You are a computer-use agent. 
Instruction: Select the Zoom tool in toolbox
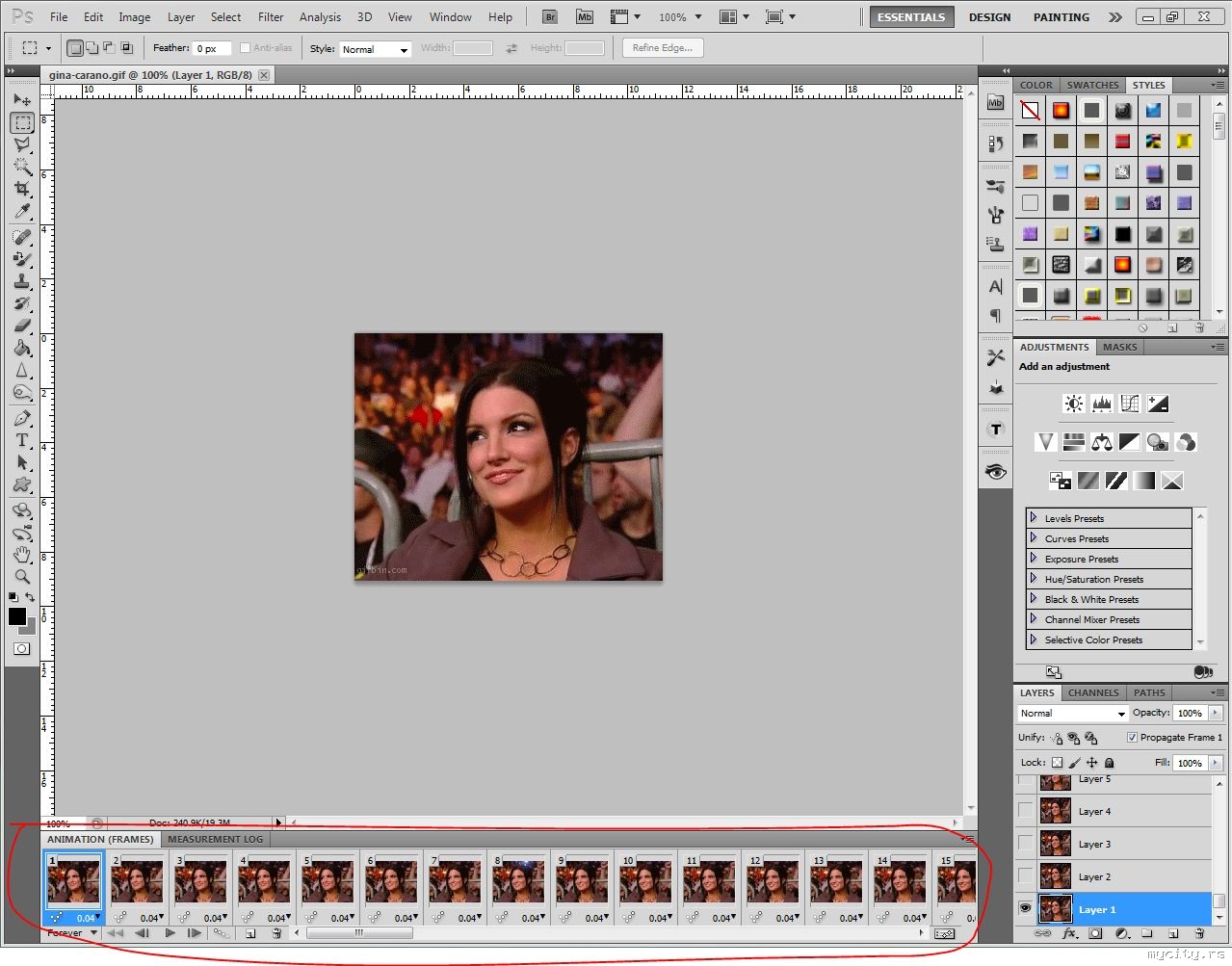click(x=22, y=577)
